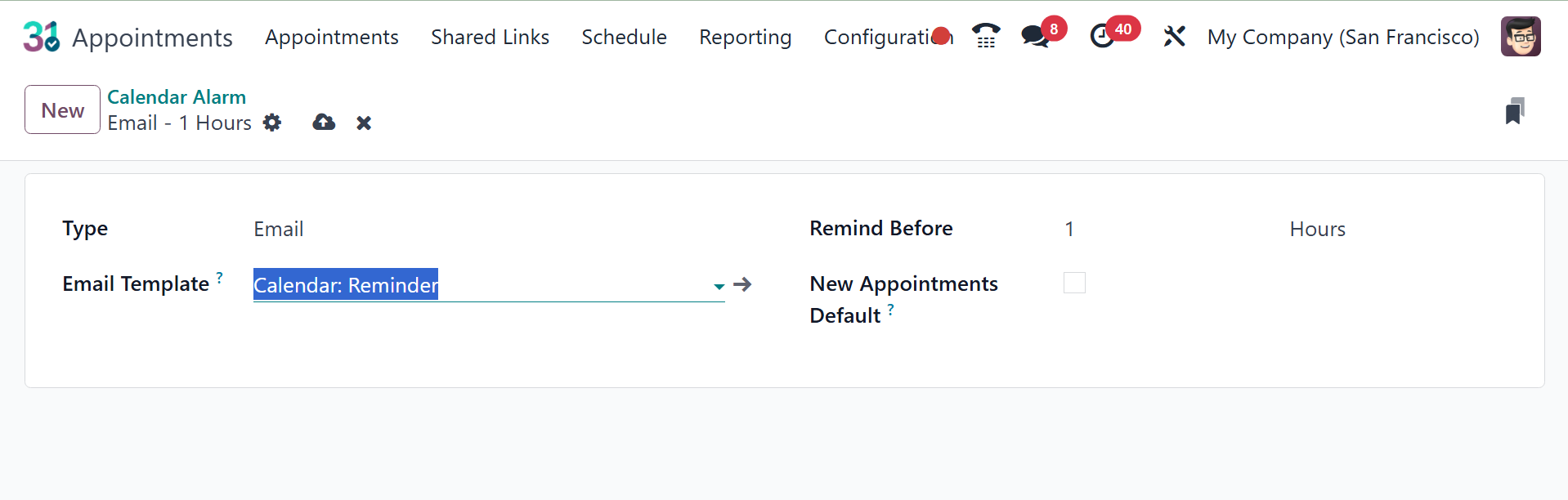The height and width of the screenshot is (500, 1568).
Task: Open the Hours unit selector
Action: 1316,229
